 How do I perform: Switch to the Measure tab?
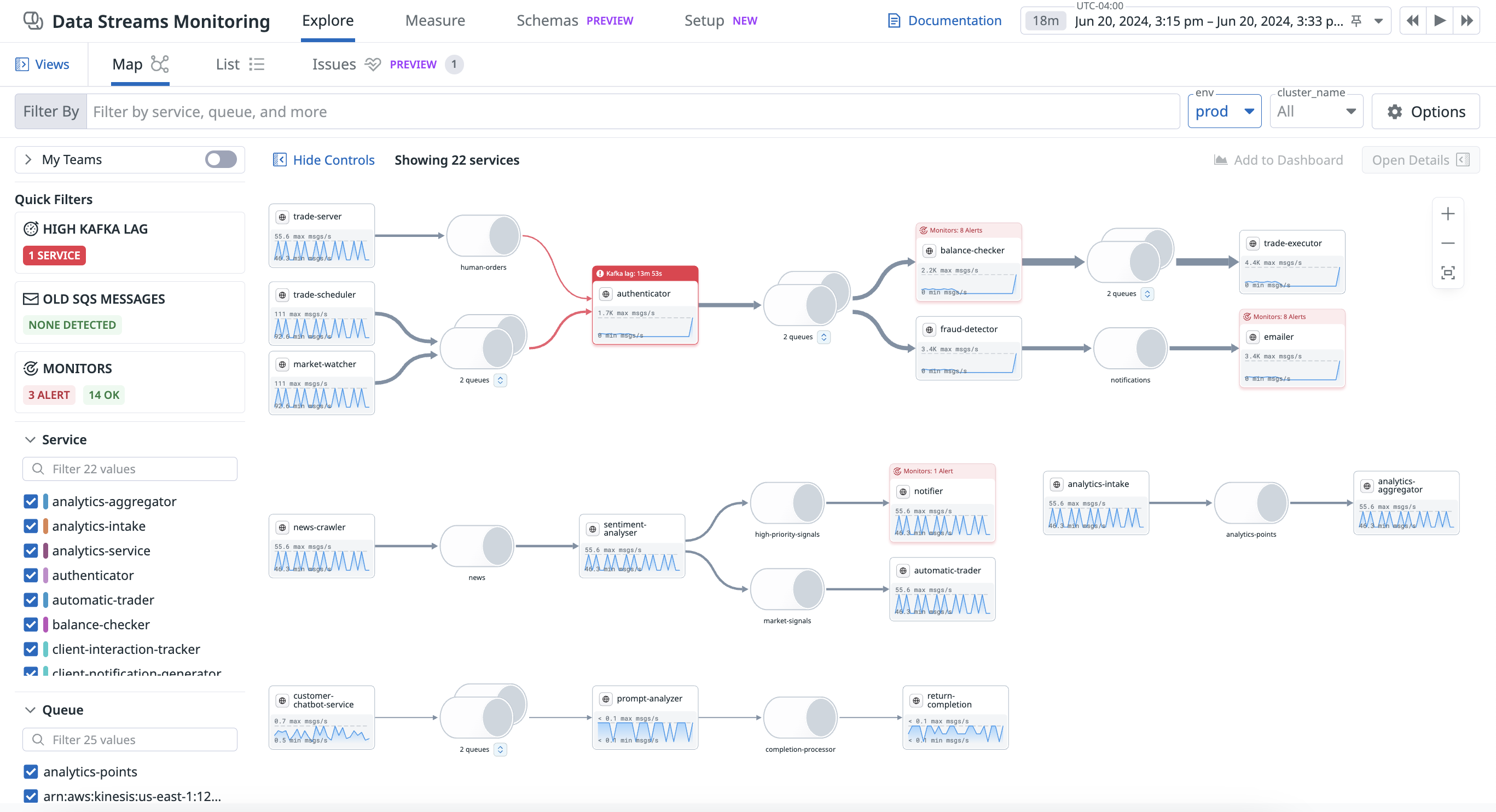pyautogui.click(x=435, y=21)
